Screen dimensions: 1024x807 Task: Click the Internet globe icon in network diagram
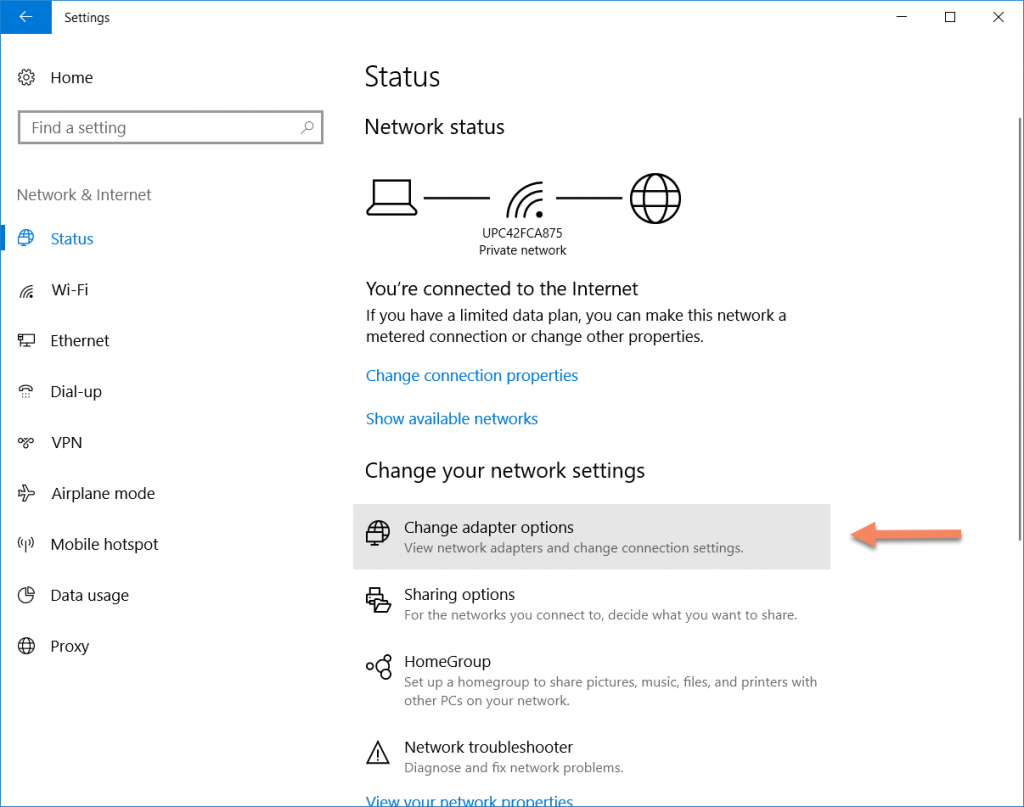point(655,198)
